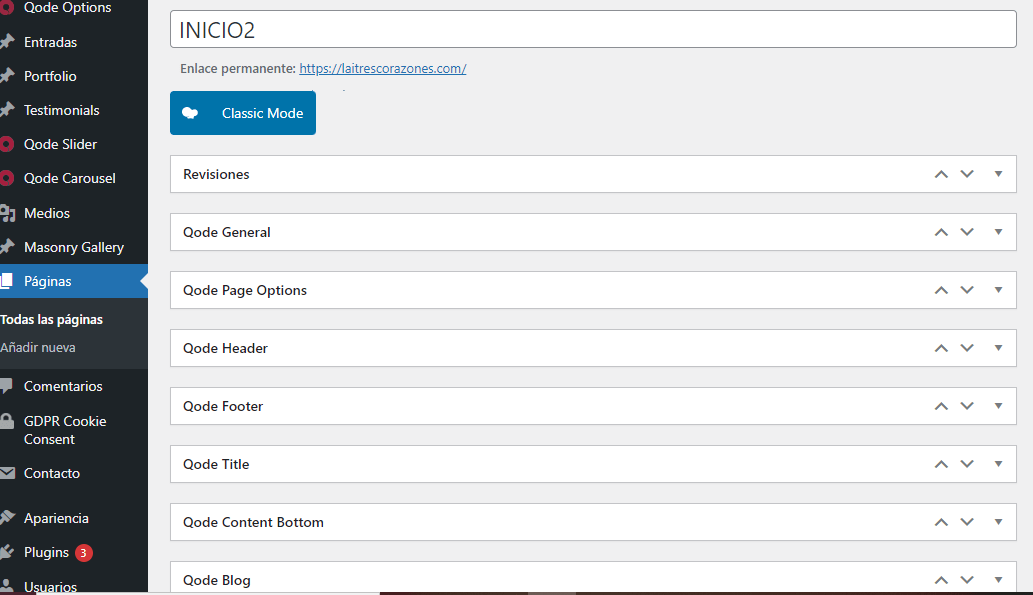Screen dimensions: 1033x595
Task: Click the Páginas page icon
Action: (7, 281)
